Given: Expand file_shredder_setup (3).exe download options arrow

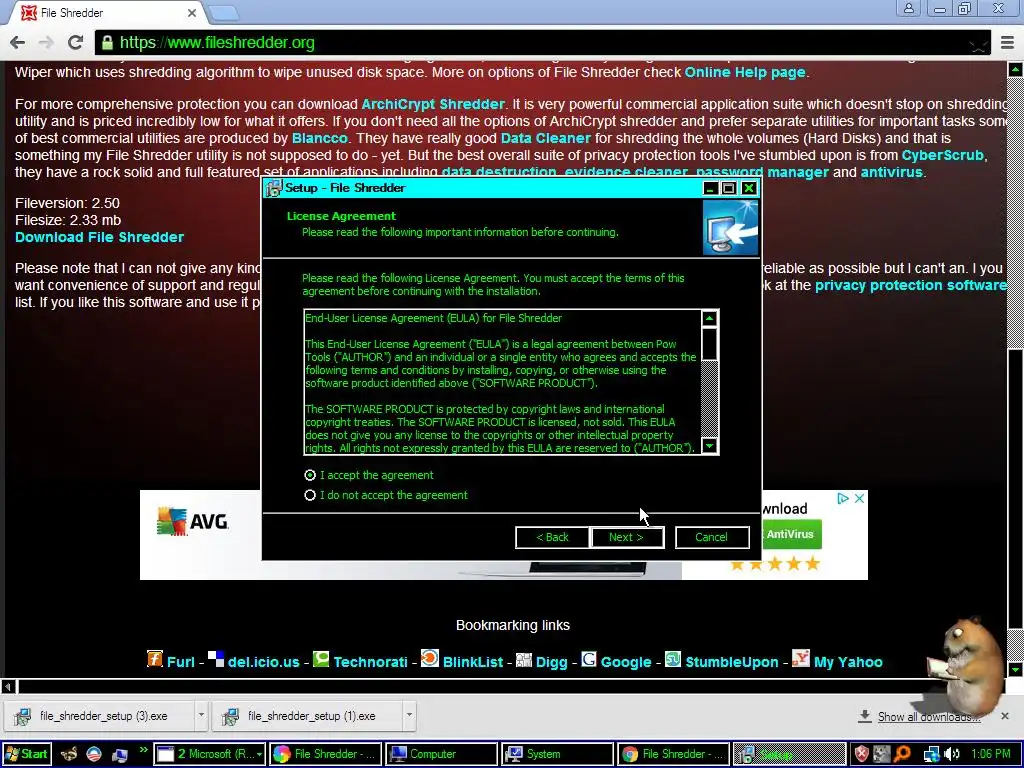Looking at the screenshot, I should click(201, 715).
